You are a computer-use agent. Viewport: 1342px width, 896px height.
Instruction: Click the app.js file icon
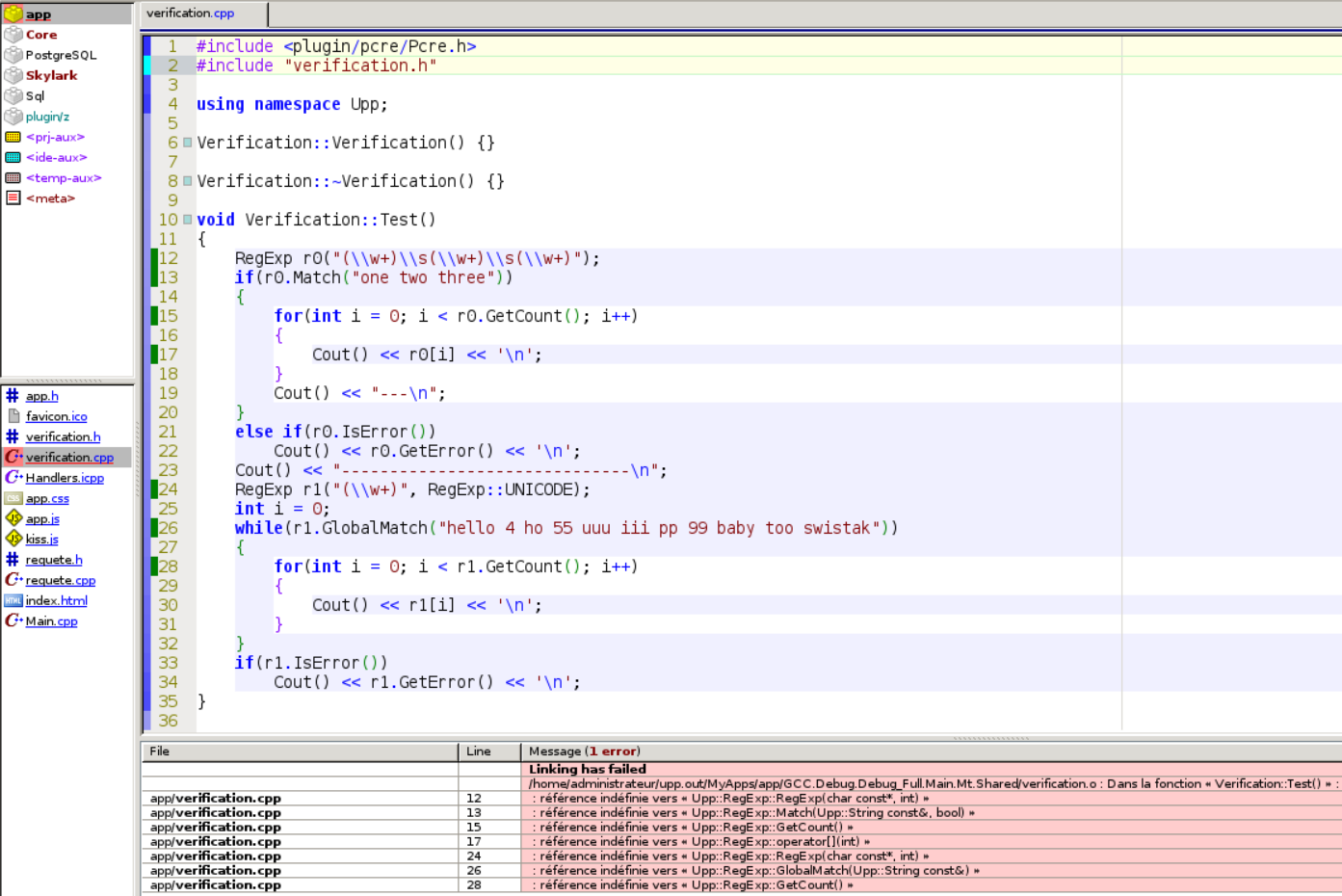coord(13,518)
